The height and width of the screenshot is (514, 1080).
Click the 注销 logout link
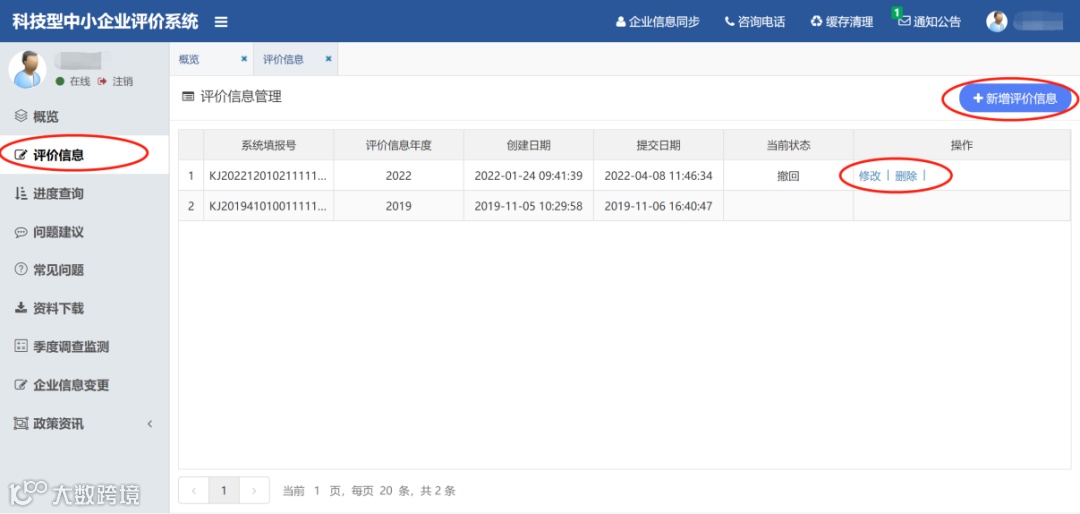(x=116, y=81)
